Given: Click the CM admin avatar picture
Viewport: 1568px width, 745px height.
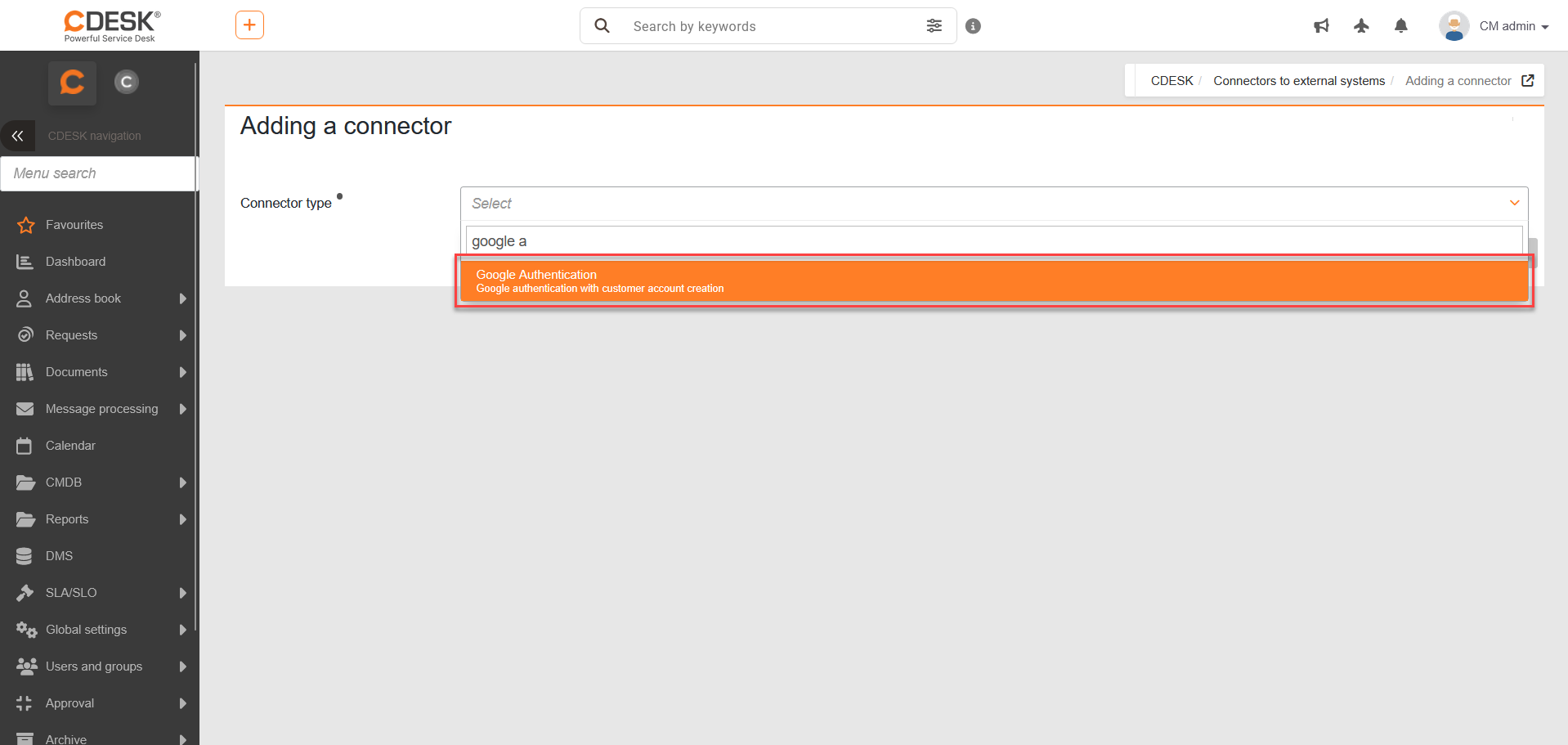Looking at the screenshot, I should tap(1454, 26).
